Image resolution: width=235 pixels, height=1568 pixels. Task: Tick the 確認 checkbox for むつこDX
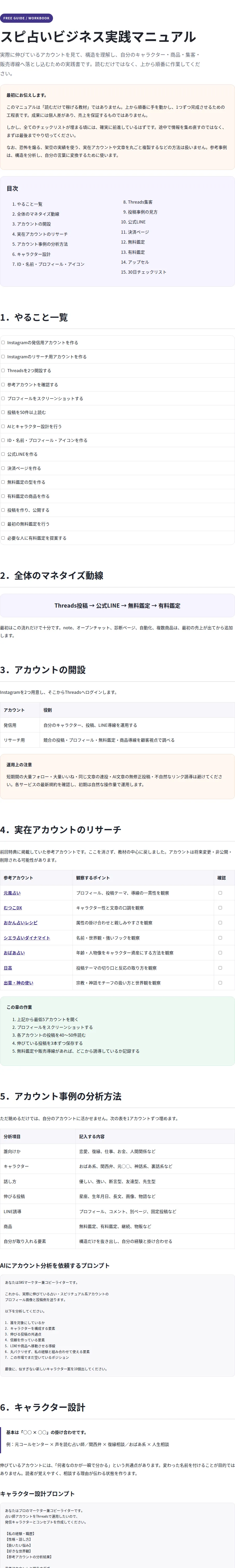(x=220, y=908)
